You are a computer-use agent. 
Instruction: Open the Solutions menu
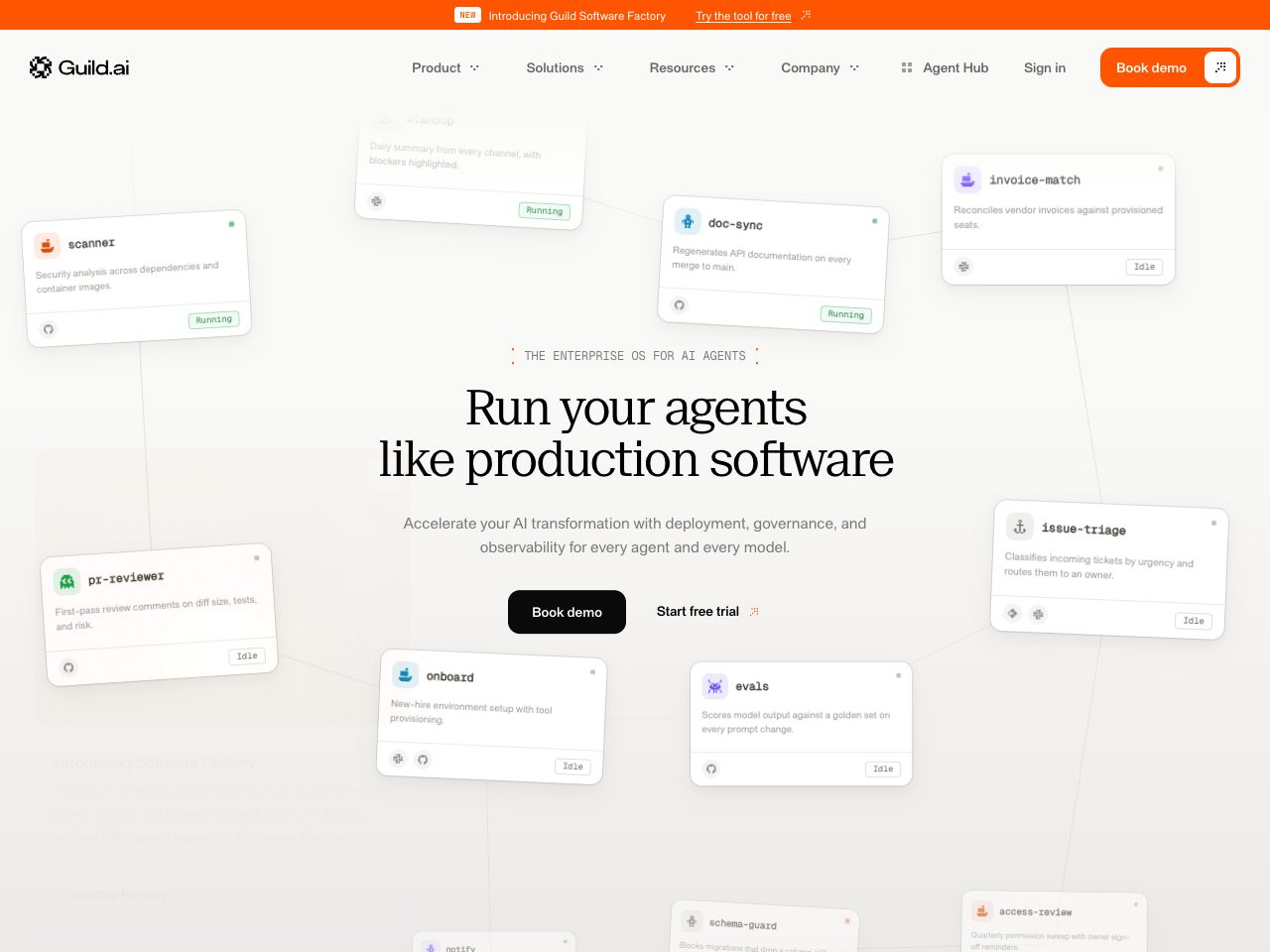pyautogui.click(x=565, y=67)
